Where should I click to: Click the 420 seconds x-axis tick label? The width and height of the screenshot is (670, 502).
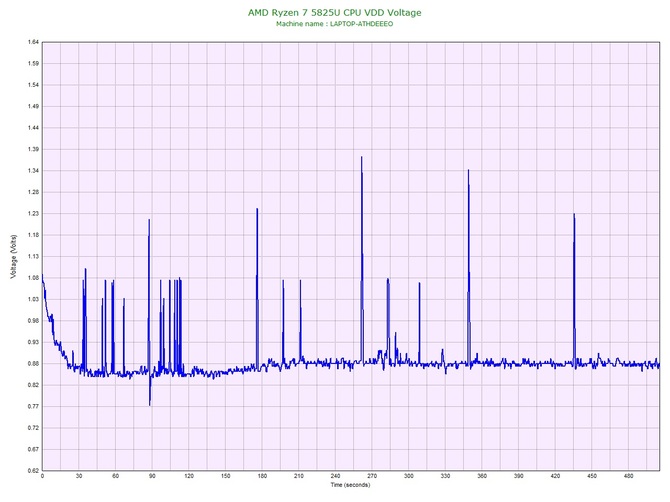(x=555, y=476)
